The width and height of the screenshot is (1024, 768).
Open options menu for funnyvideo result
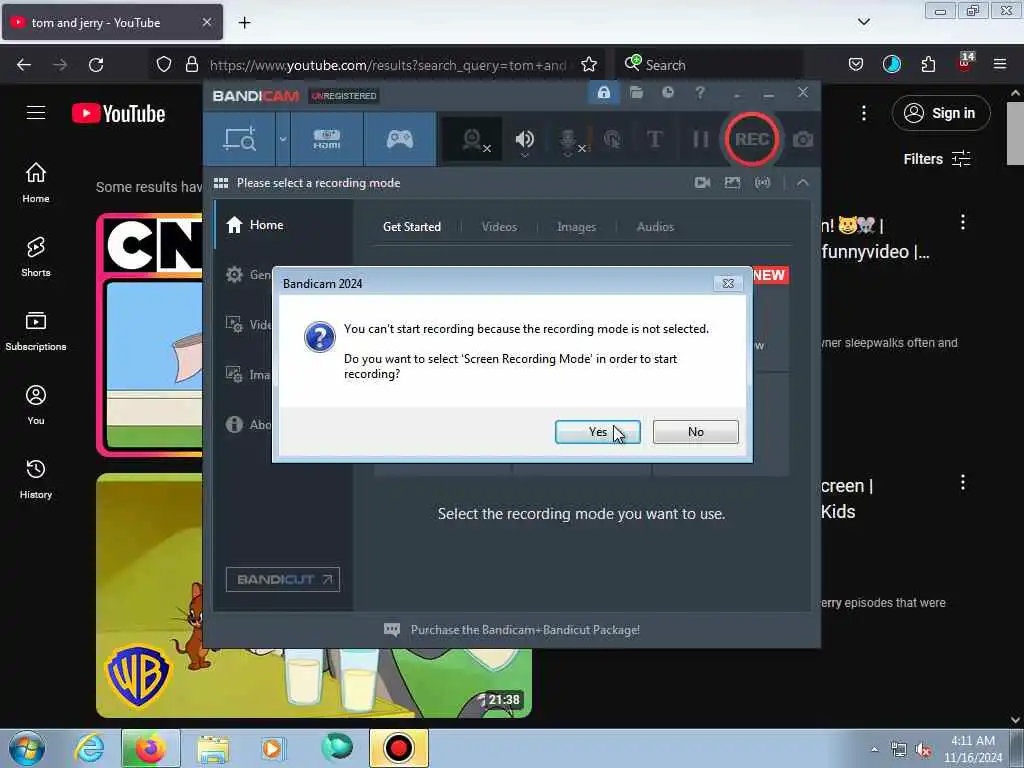[x=963, y=222]
